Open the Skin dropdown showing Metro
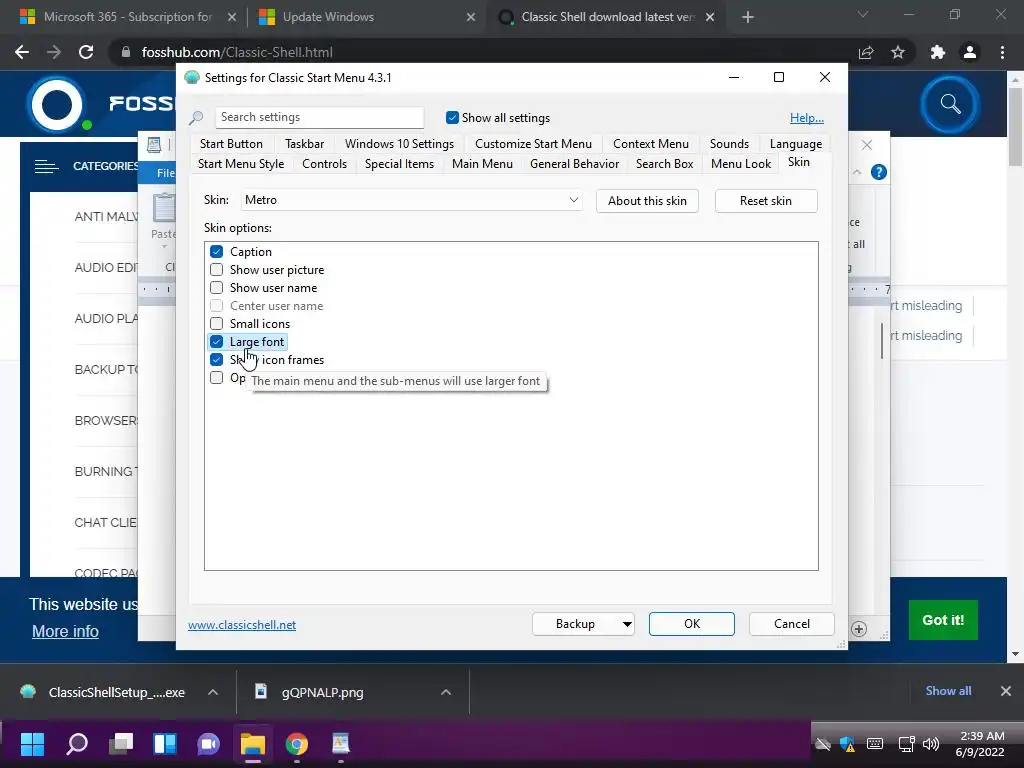The height and width of the screenshot is (768, 1024). 411,200
